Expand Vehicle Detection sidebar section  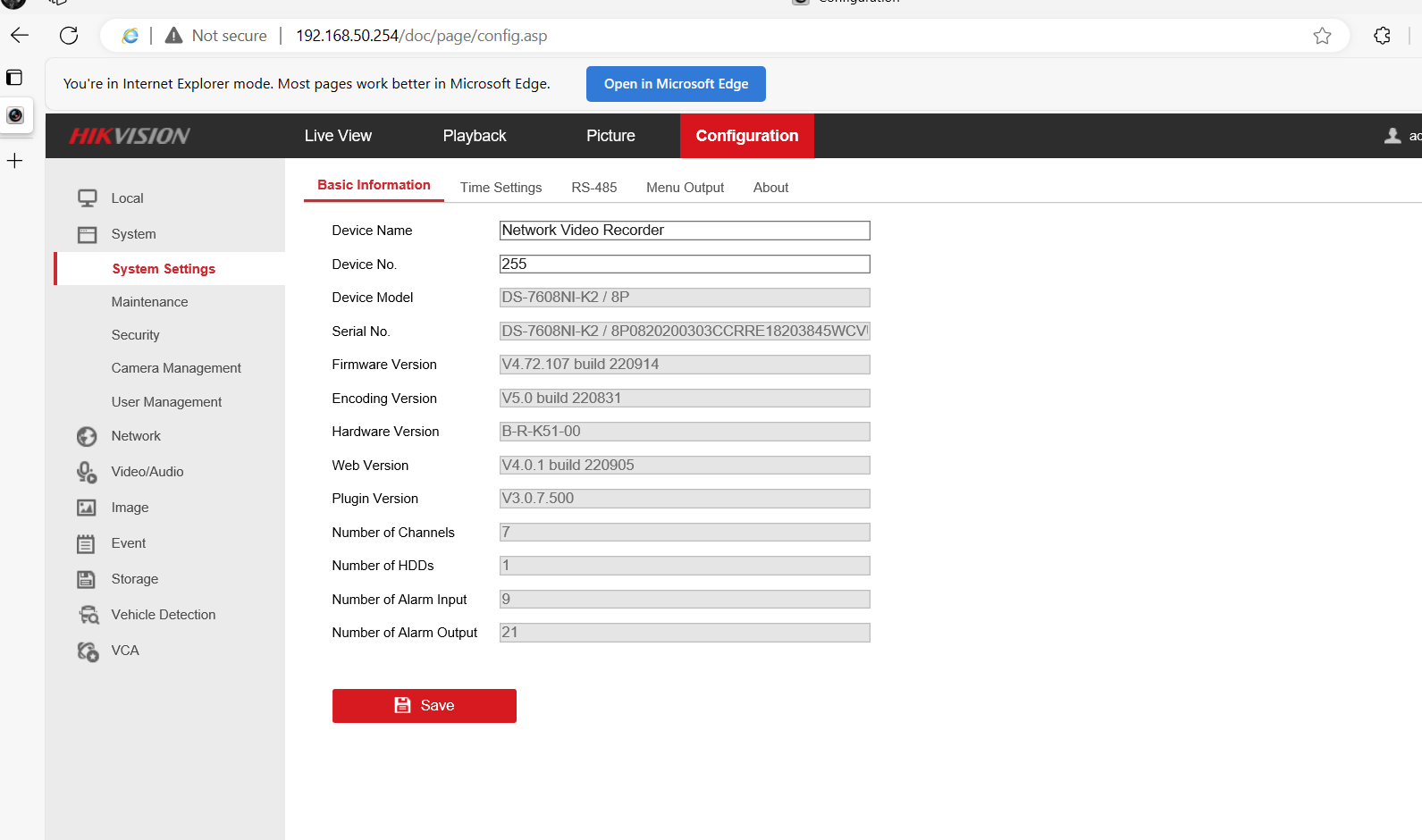(164, 615)
